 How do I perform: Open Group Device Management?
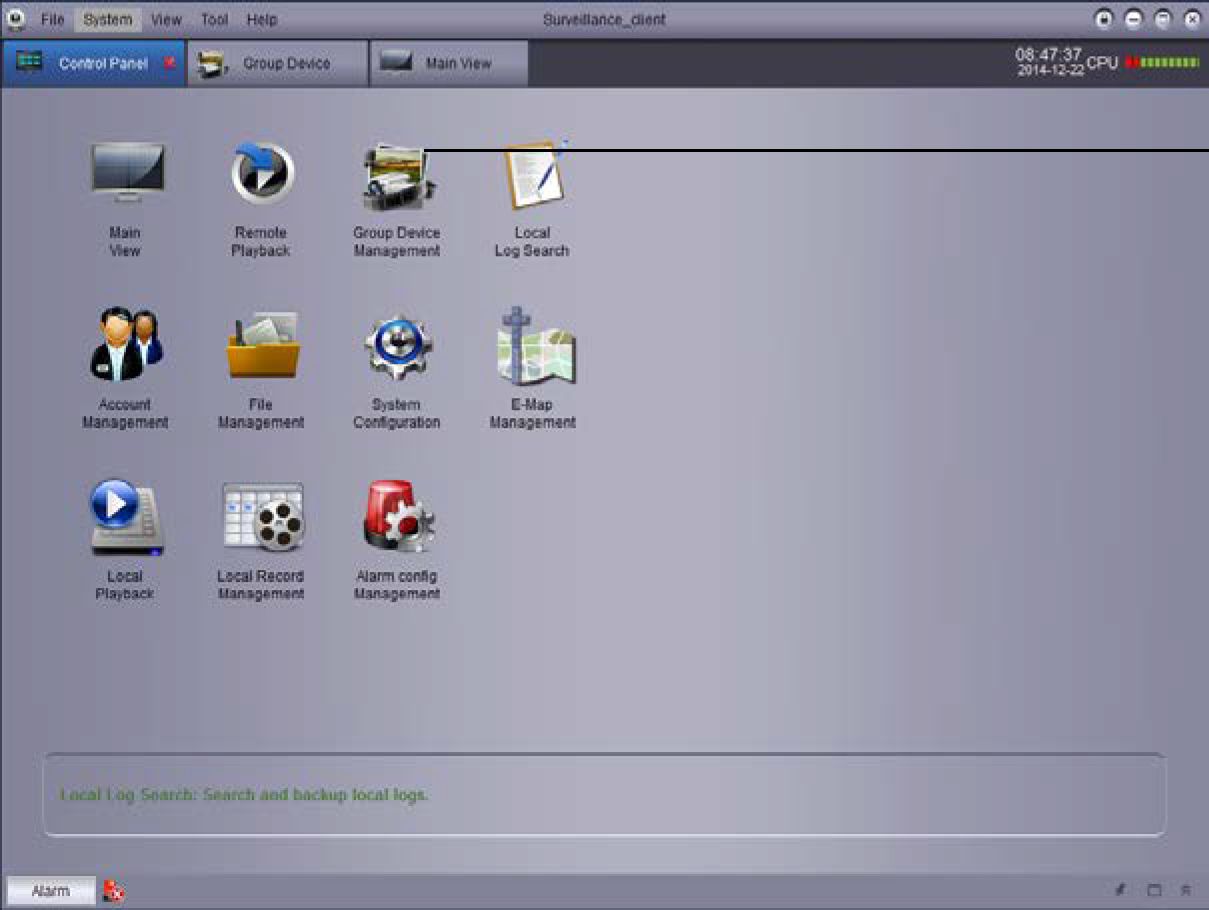click(x=396, y=177)
